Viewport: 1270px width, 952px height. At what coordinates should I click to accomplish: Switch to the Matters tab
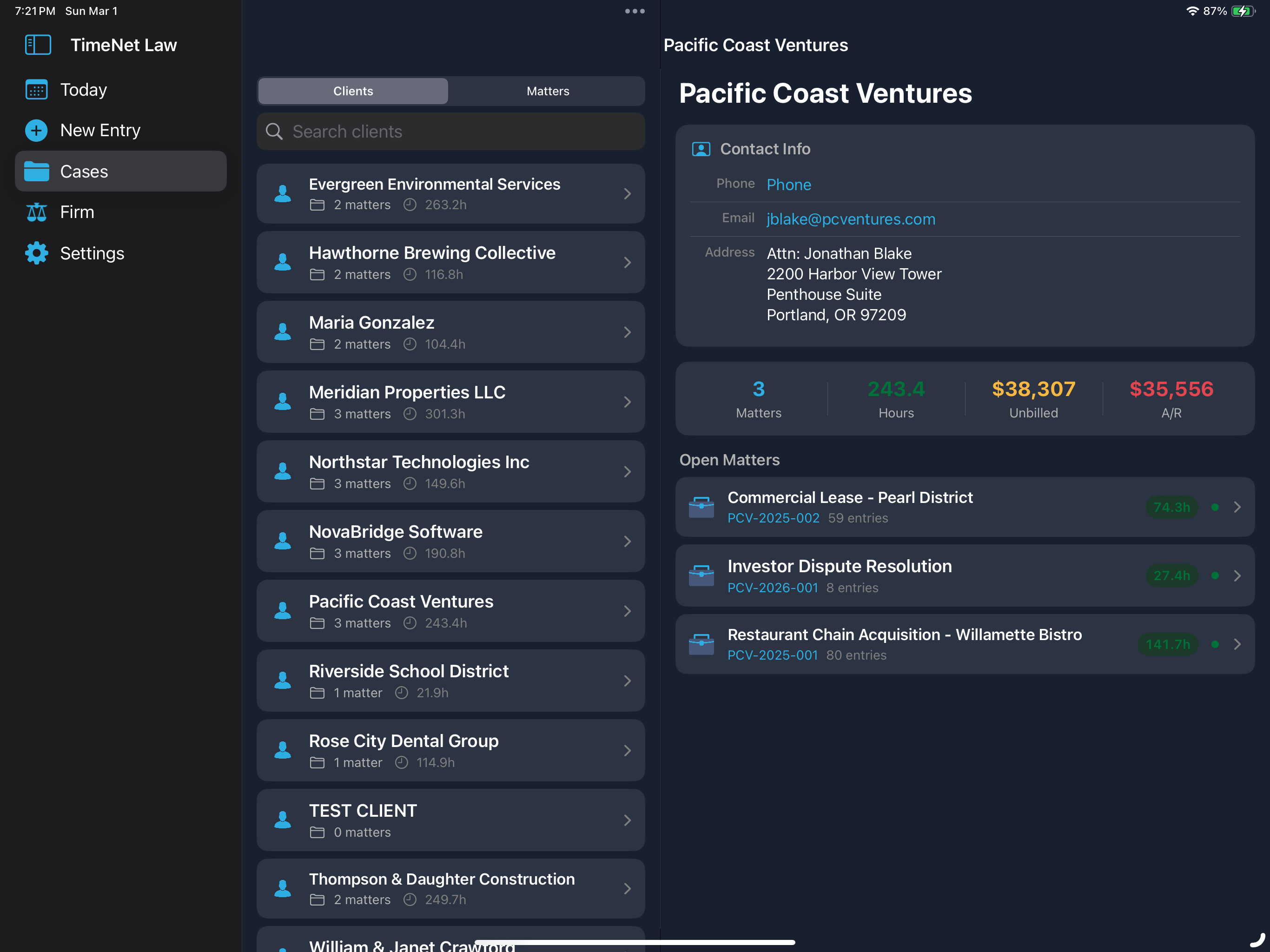[x=548, y=91]
